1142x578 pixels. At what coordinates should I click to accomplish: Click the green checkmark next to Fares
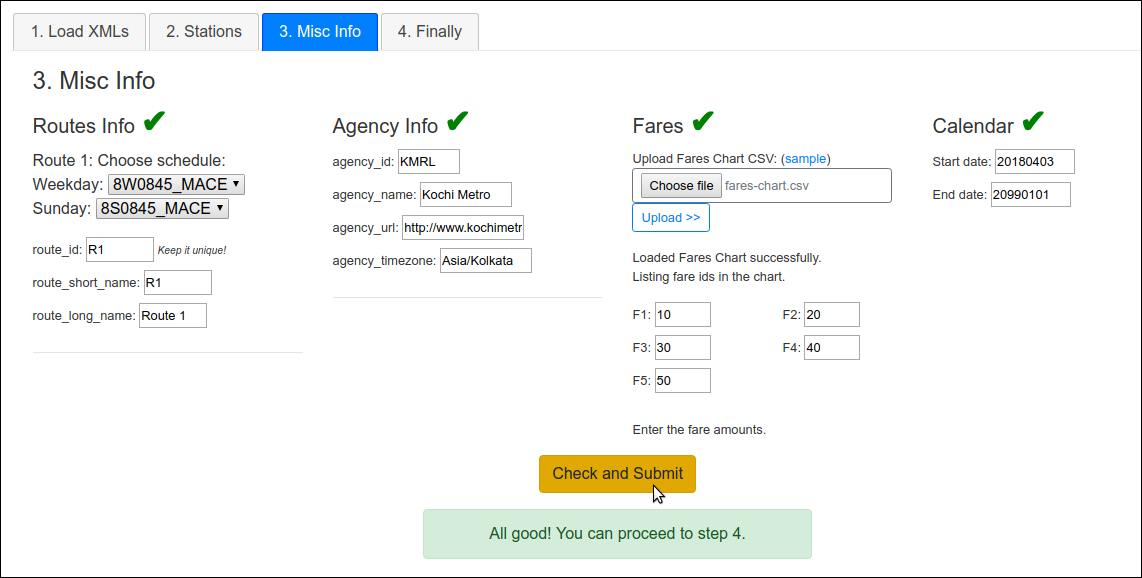click(x=703, y=122)
